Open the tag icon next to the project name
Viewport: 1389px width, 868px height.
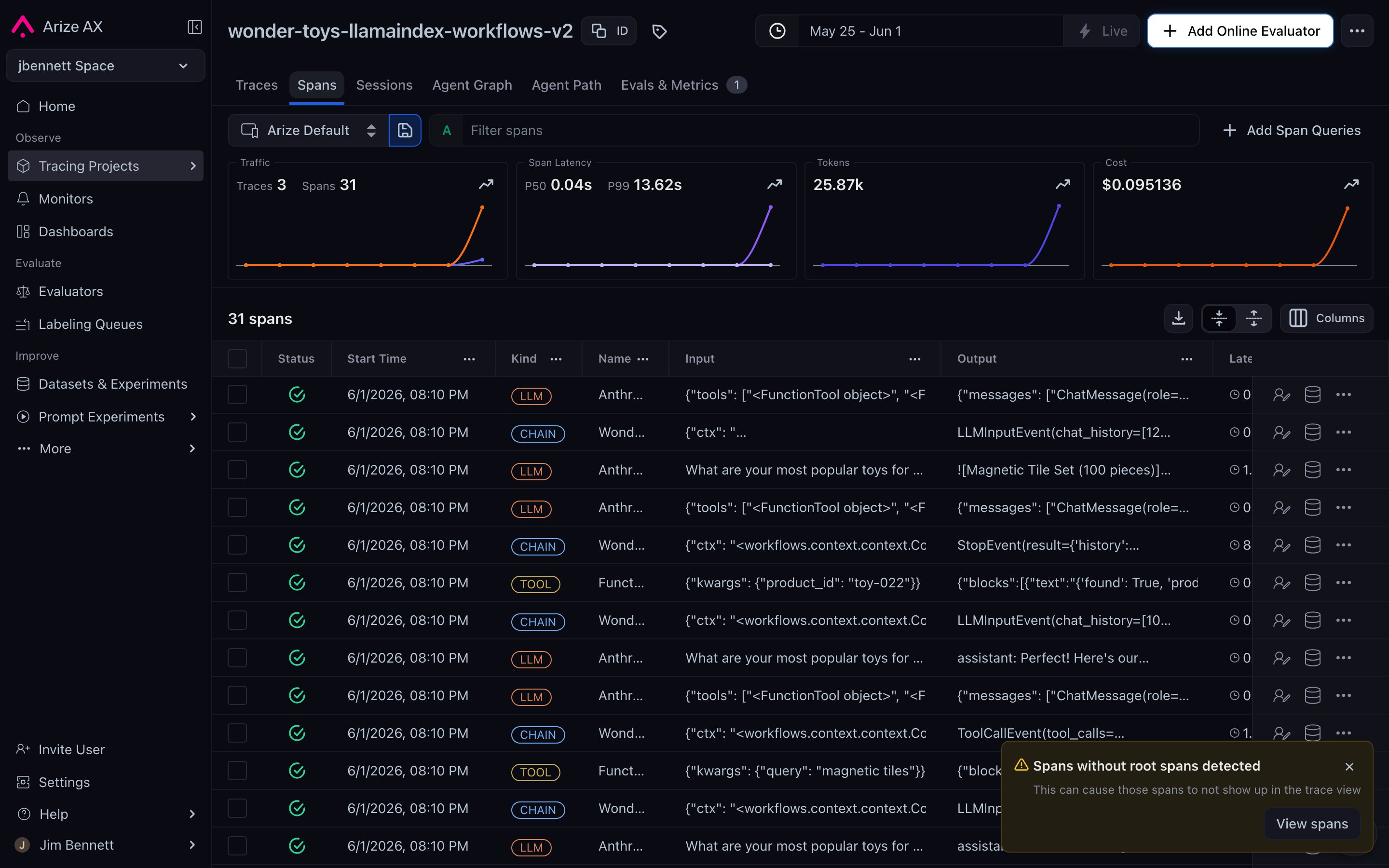click(x=659, y=31)
